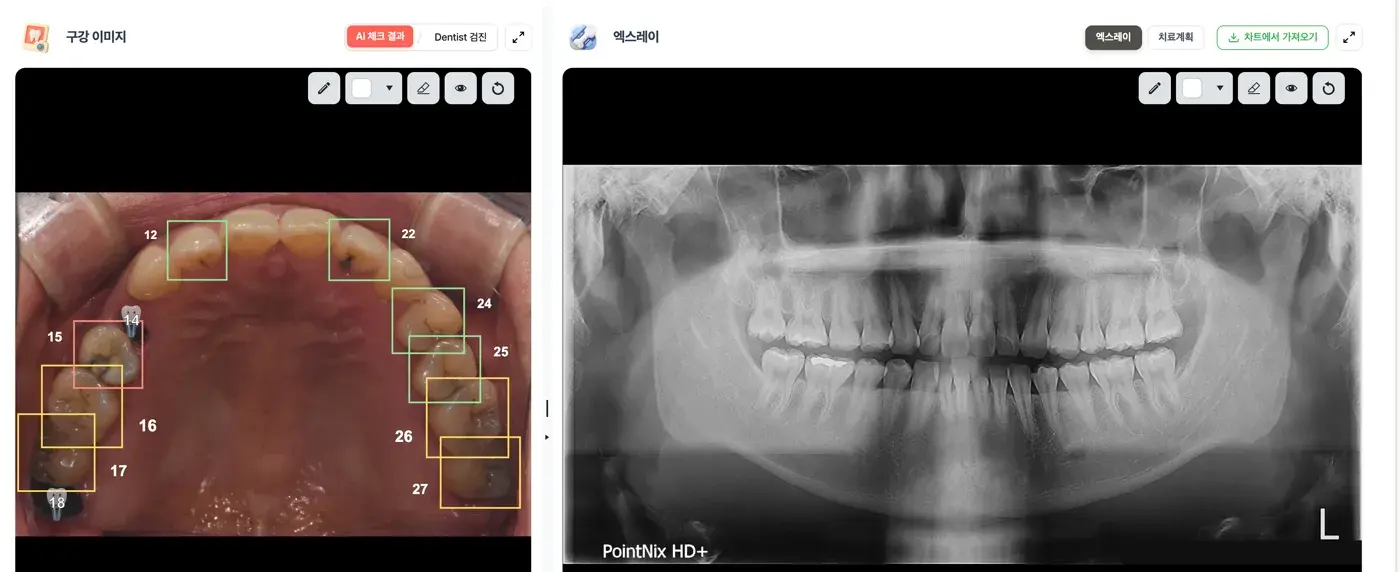This screenshot has height=572, width=1400.
Task: Pick the white color swatch on oral image toolbar
Action: pos(362,88)
